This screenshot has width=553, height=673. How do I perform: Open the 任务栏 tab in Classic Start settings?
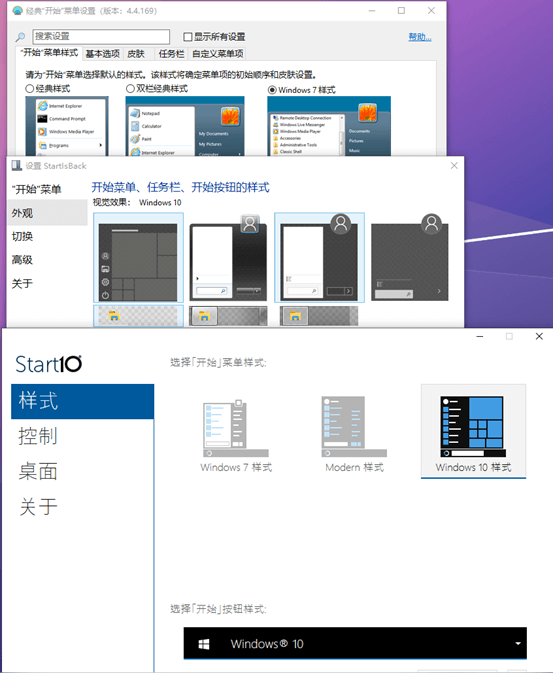pos(171,54)
